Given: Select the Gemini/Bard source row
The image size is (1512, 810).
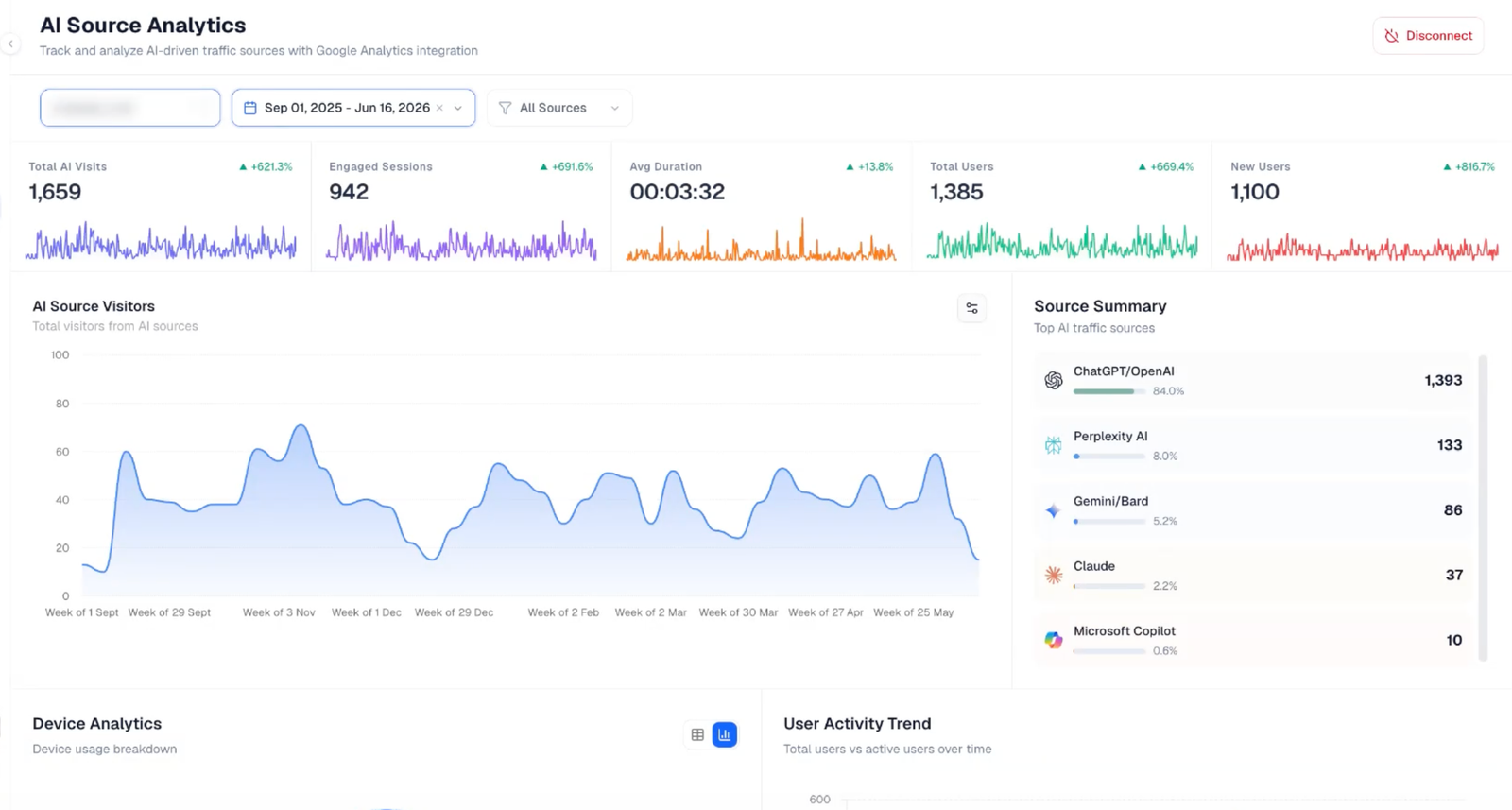Looking at the screenshot, I should point(1253,510).
